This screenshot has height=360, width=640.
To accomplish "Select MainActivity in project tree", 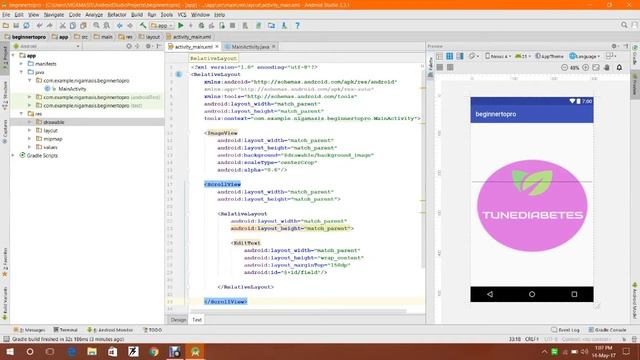I will click(72, 89).
